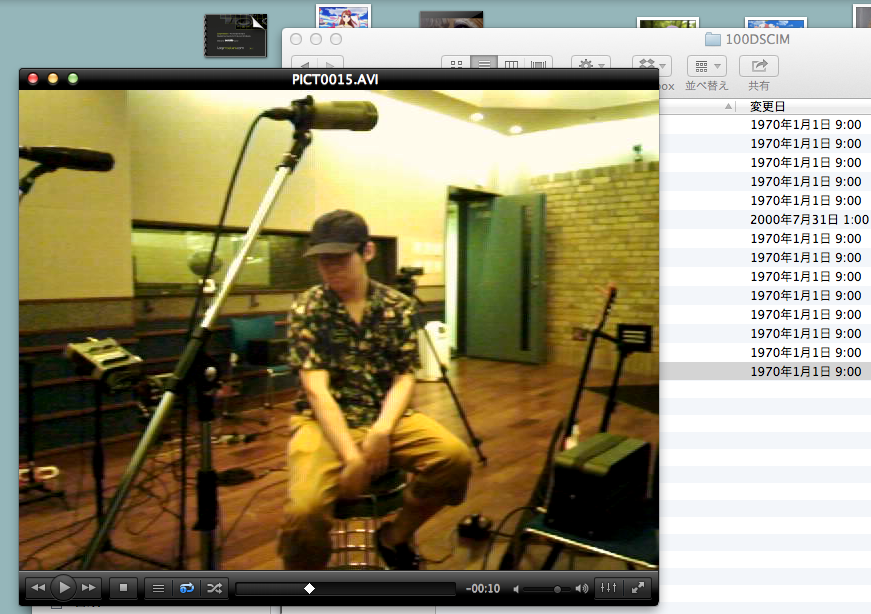Mute audio via the left speaker icon
This screenshot has width=871, height=614.
coord(517,589)
